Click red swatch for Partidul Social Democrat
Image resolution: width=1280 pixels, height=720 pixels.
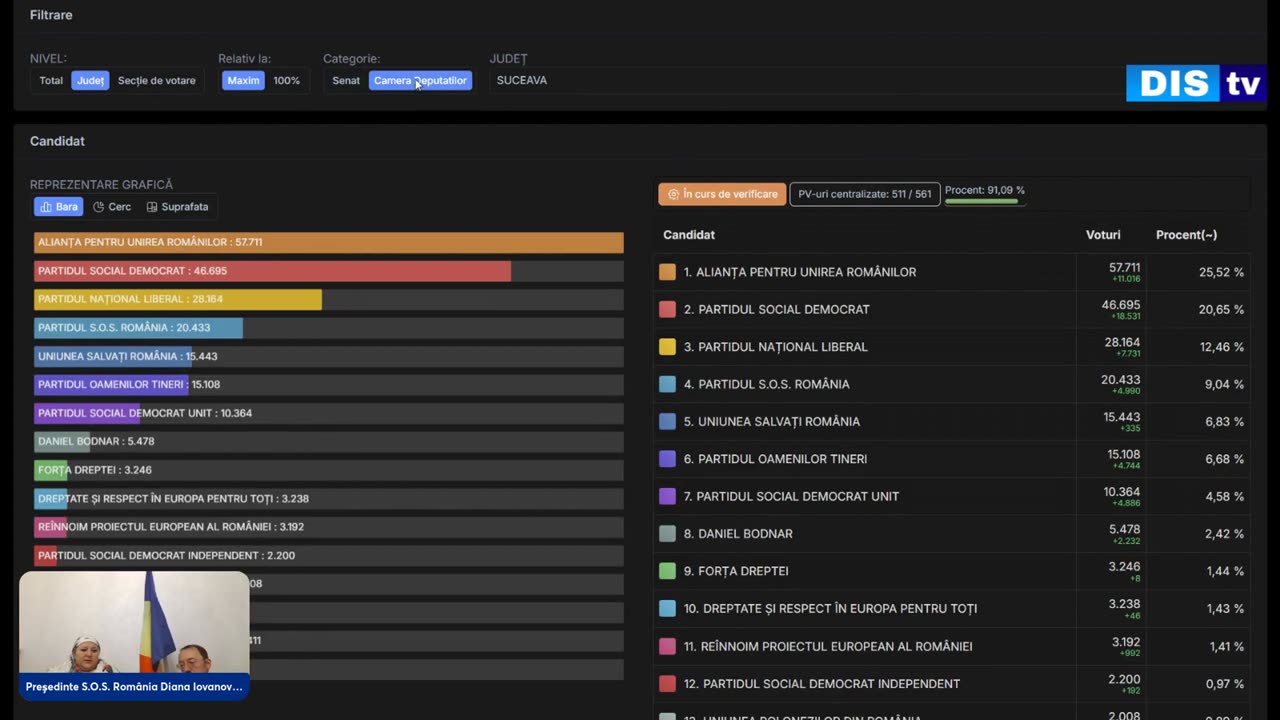[x=667, y=309]
